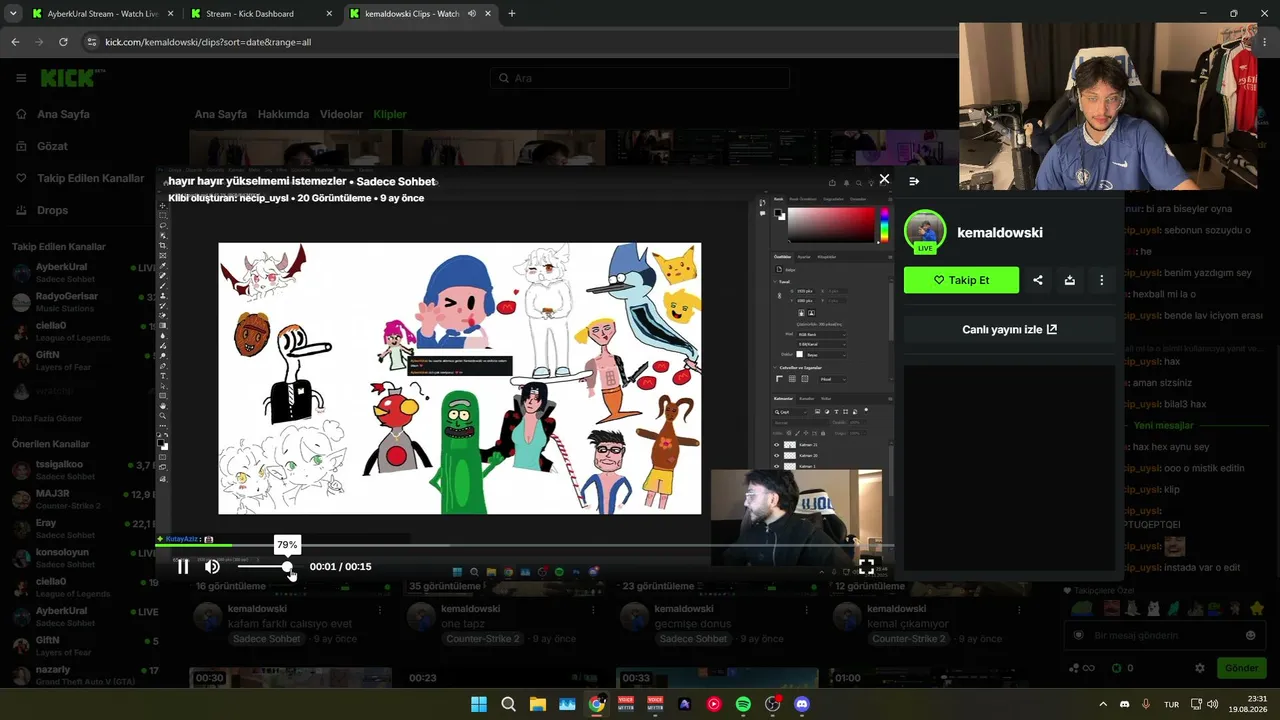Open options for 'kafam farklı calısıyo evet' clip
Viewport: 1280px width, 720px height.
(379, 609)
